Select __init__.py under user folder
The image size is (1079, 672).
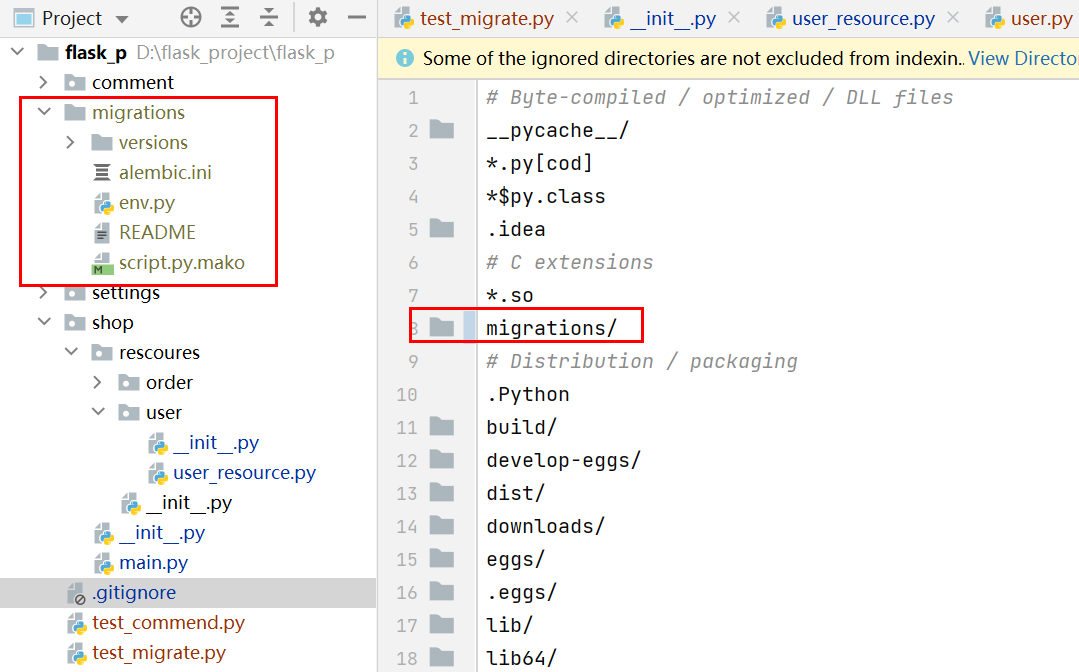[x=216, y=442]
